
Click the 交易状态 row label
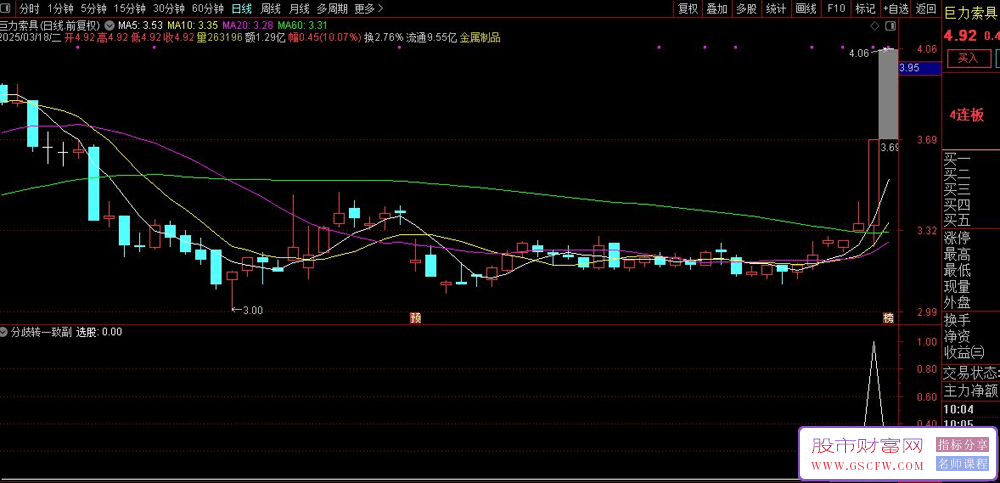pyautogui.click(x=971, y=373)
